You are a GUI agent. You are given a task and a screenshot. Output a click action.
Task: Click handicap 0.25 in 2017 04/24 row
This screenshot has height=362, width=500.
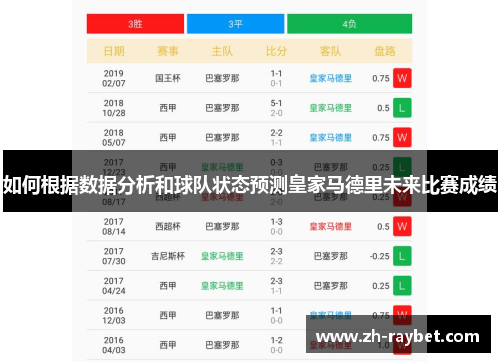(381, 286)
